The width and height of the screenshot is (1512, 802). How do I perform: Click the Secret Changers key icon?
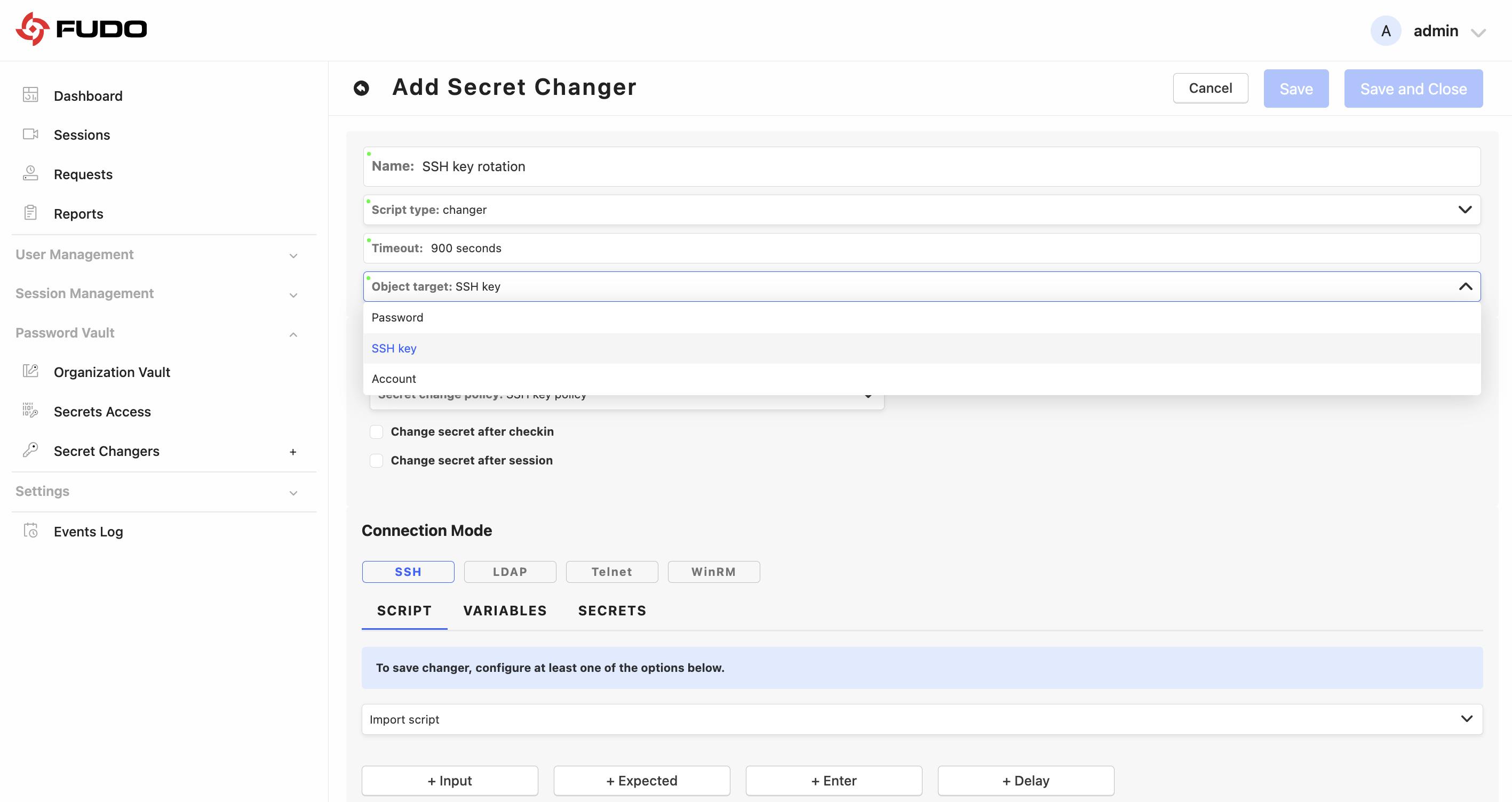coord(30,450)
